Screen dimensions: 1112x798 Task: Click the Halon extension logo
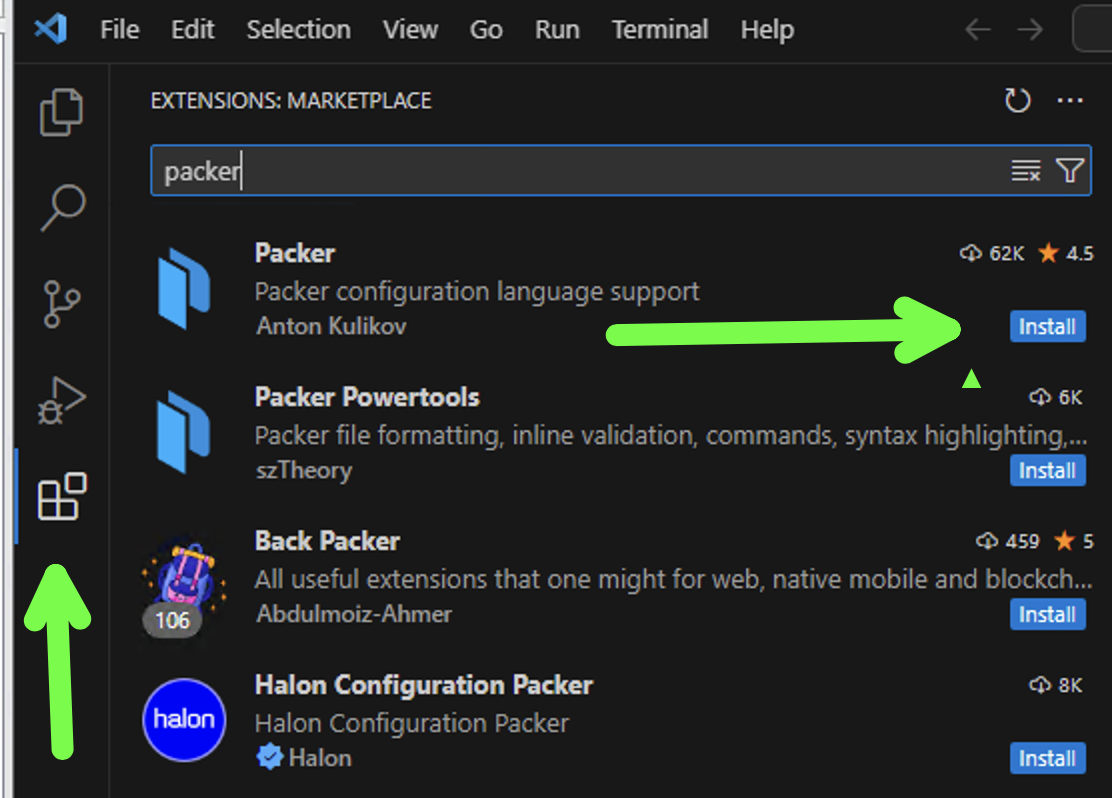pyautogui.click(x=184, y=720)
